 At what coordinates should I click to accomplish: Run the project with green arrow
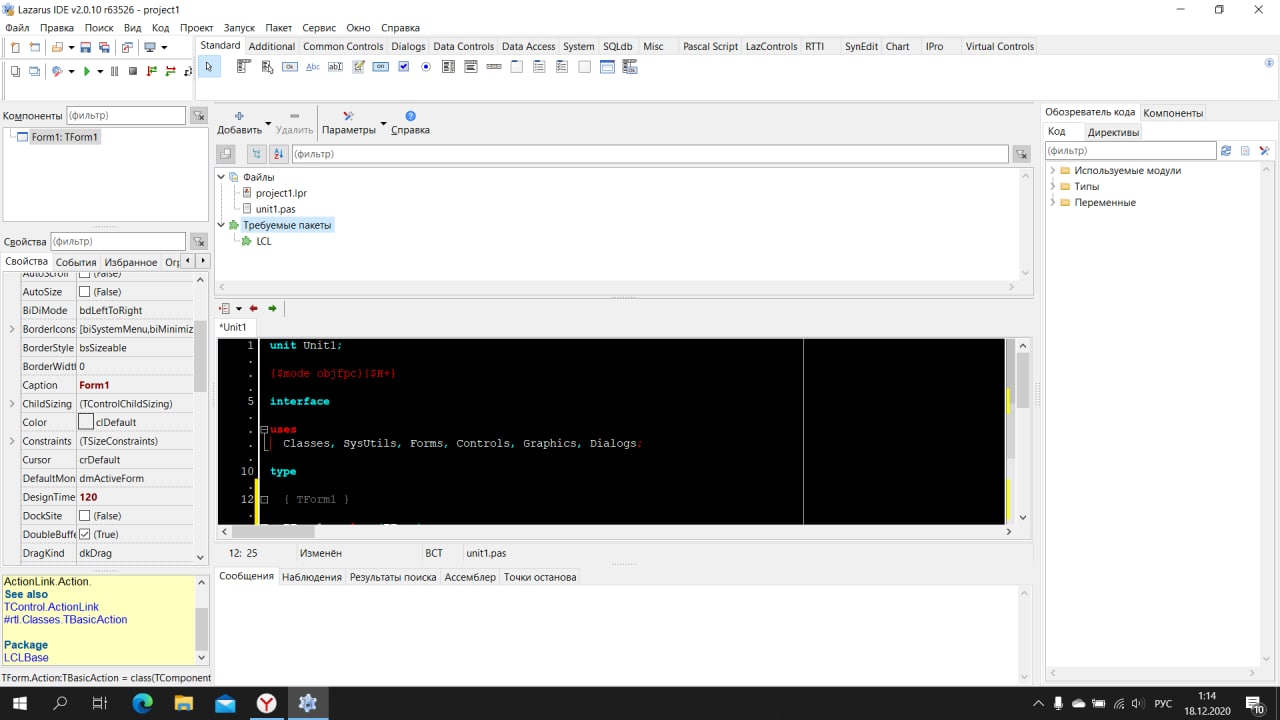pyautogui.click(x=87, y=71)
